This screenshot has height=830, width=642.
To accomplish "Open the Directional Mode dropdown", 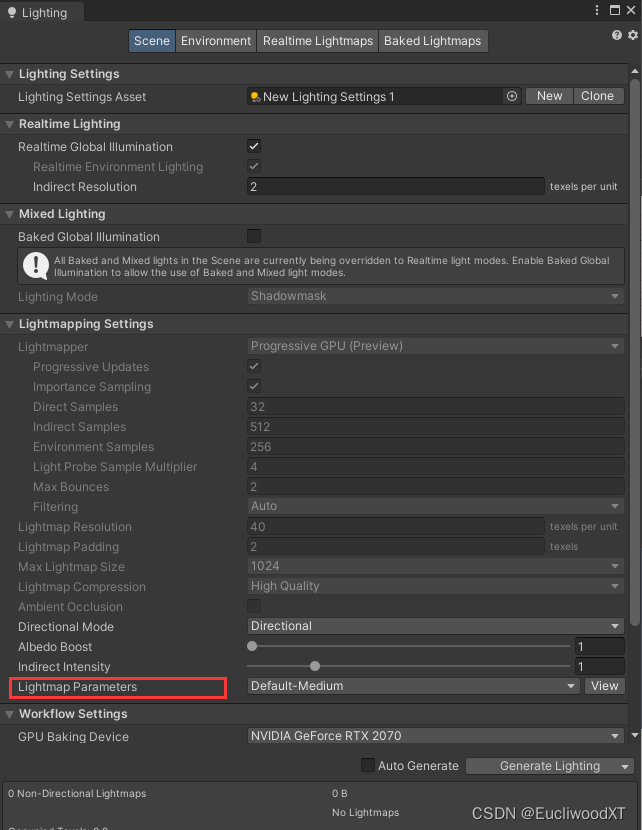I will [436, 626].
